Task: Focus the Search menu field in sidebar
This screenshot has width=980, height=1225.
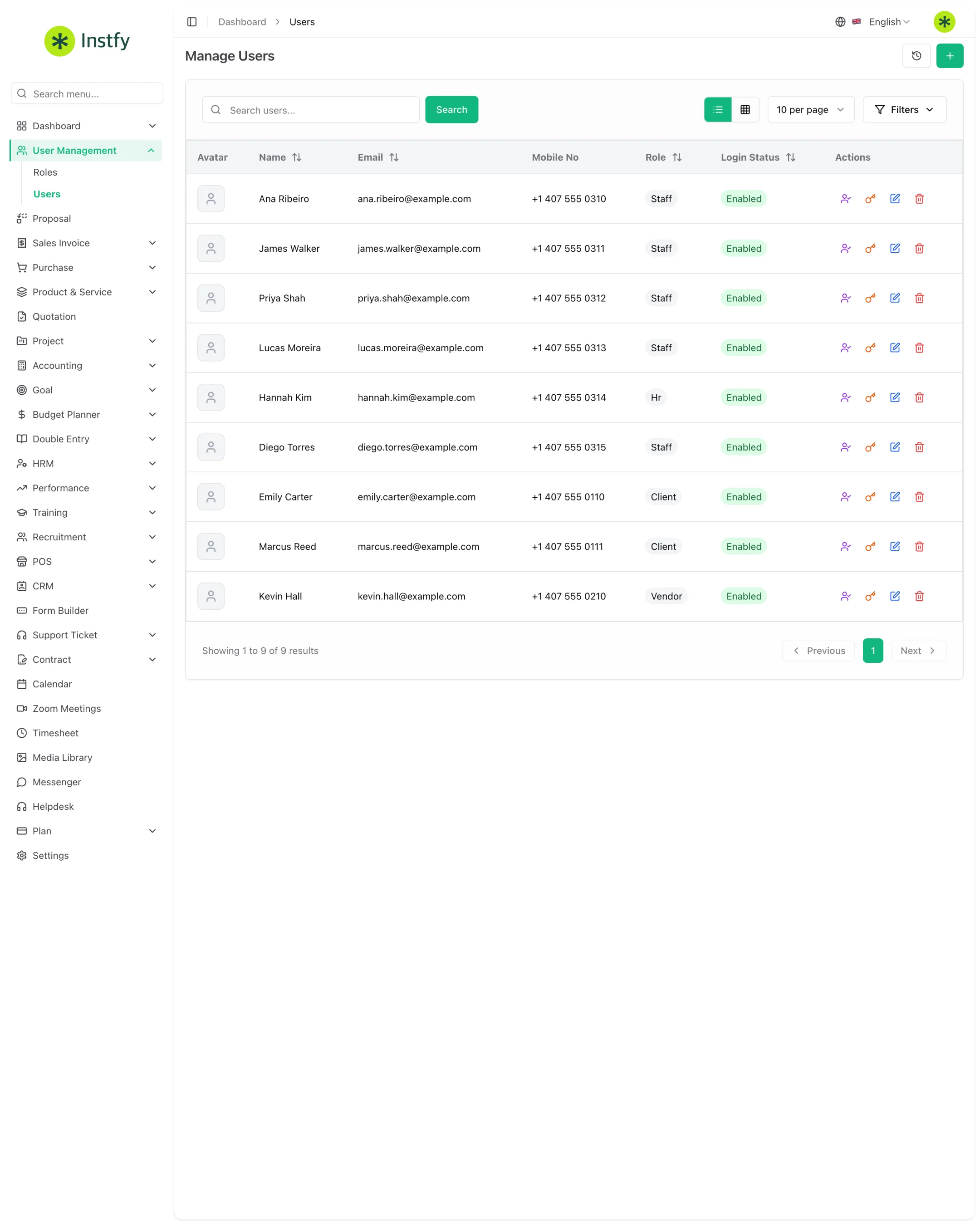Action: [87, 93]
